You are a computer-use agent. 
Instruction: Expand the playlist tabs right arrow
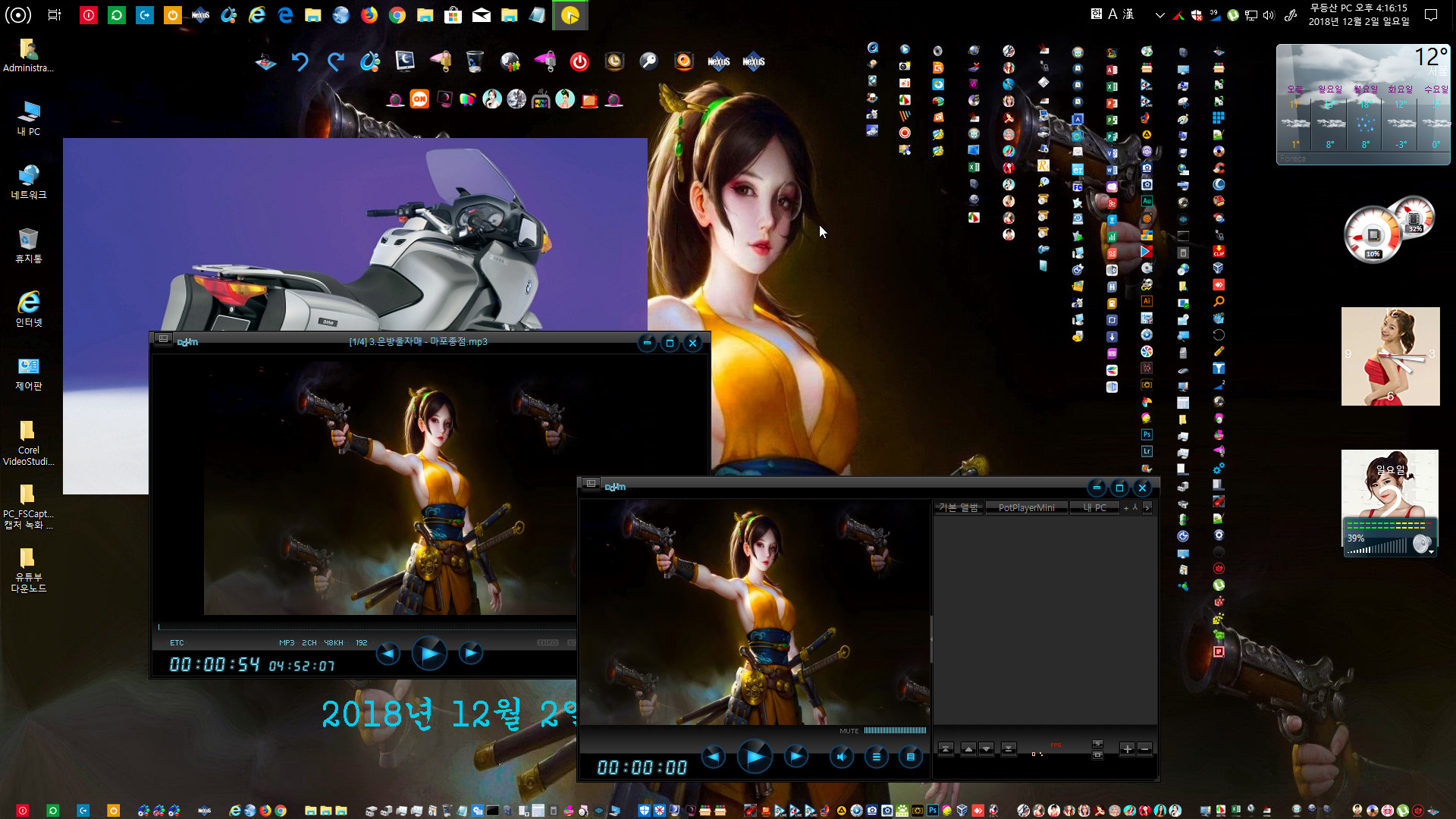1147,507
